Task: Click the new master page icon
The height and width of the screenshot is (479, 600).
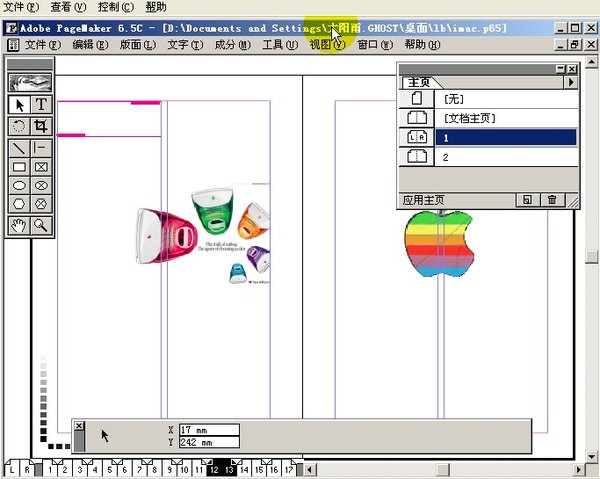Action: click(x=527, y=200)
